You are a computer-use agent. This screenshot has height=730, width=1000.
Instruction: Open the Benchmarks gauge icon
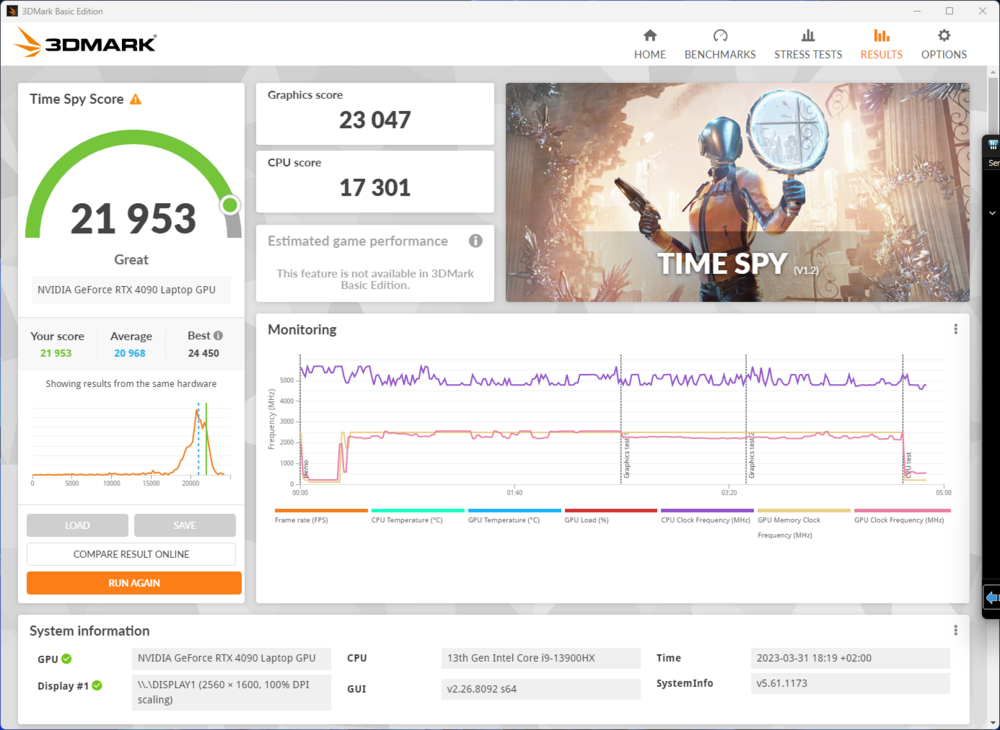720,36
